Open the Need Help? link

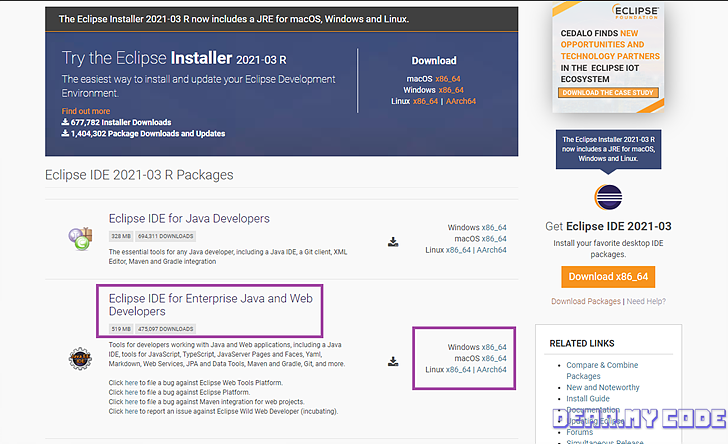(646, 301)
